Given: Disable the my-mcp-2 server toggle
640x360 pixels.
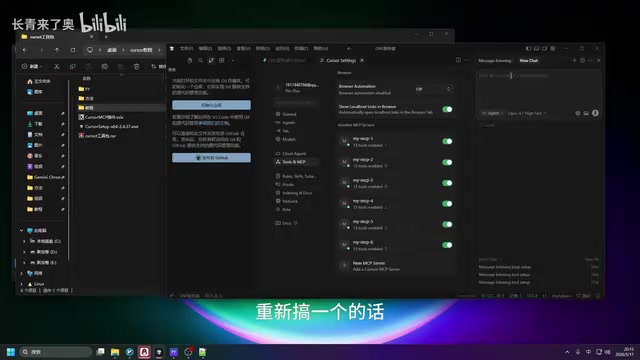Looking at the screenshot, I should [447, 162].
